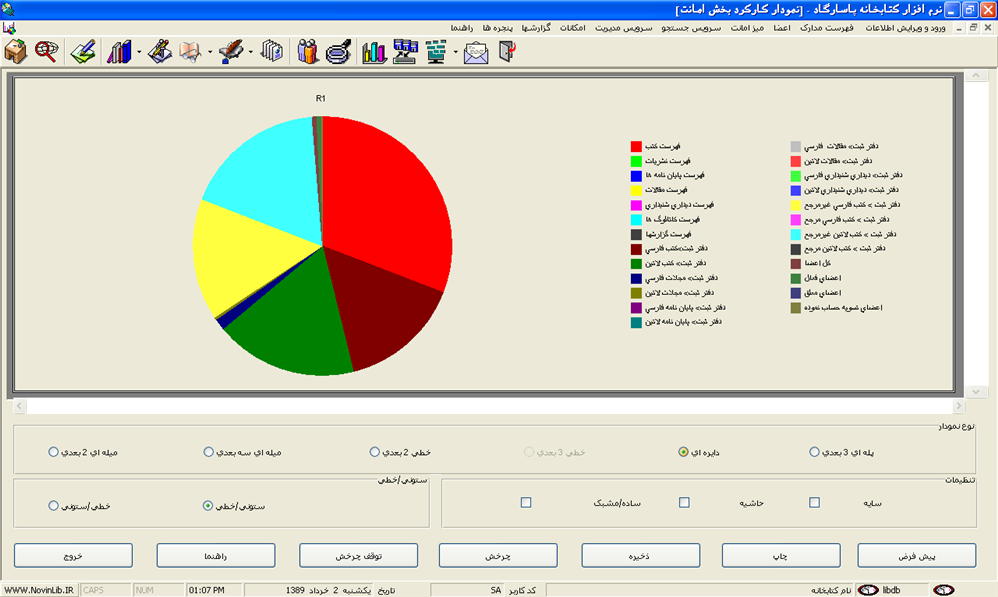
Task: Open the میز امانت menu
Action: [x=750, y=27]
